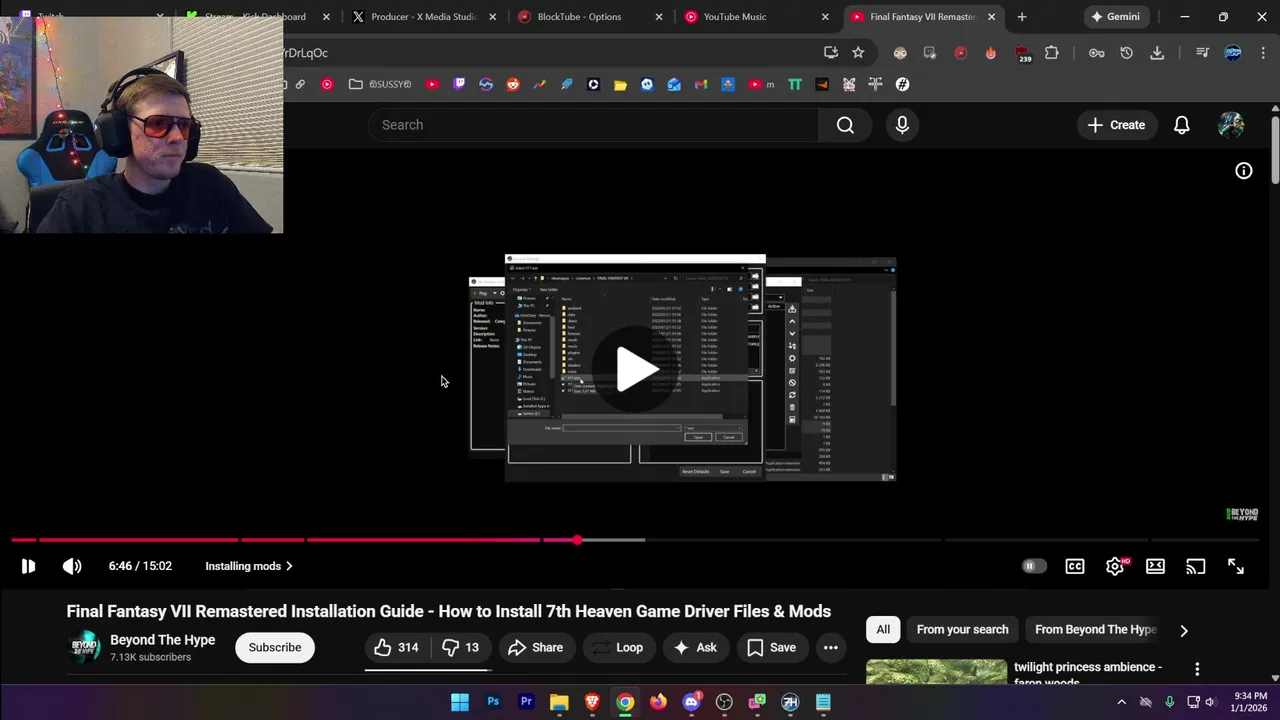Toggle the autoplay switch in player controls
The image size is (1280, 720).
tap(1034, 566)
